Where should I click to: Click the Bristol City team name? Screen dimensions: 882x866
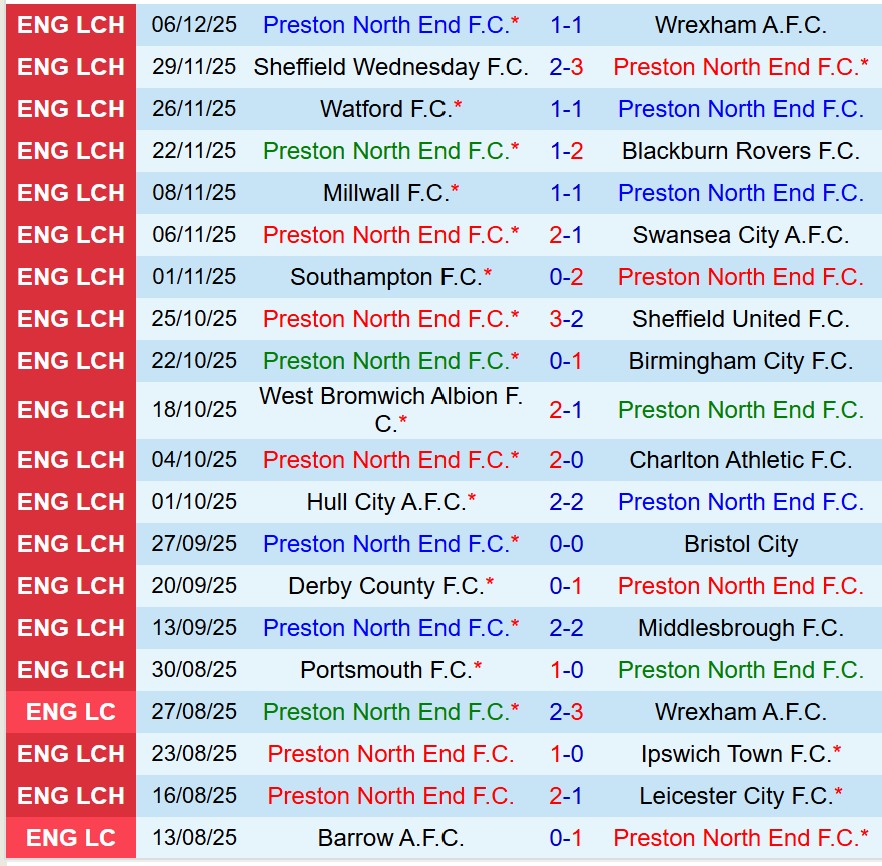click(x=740, y=544)
